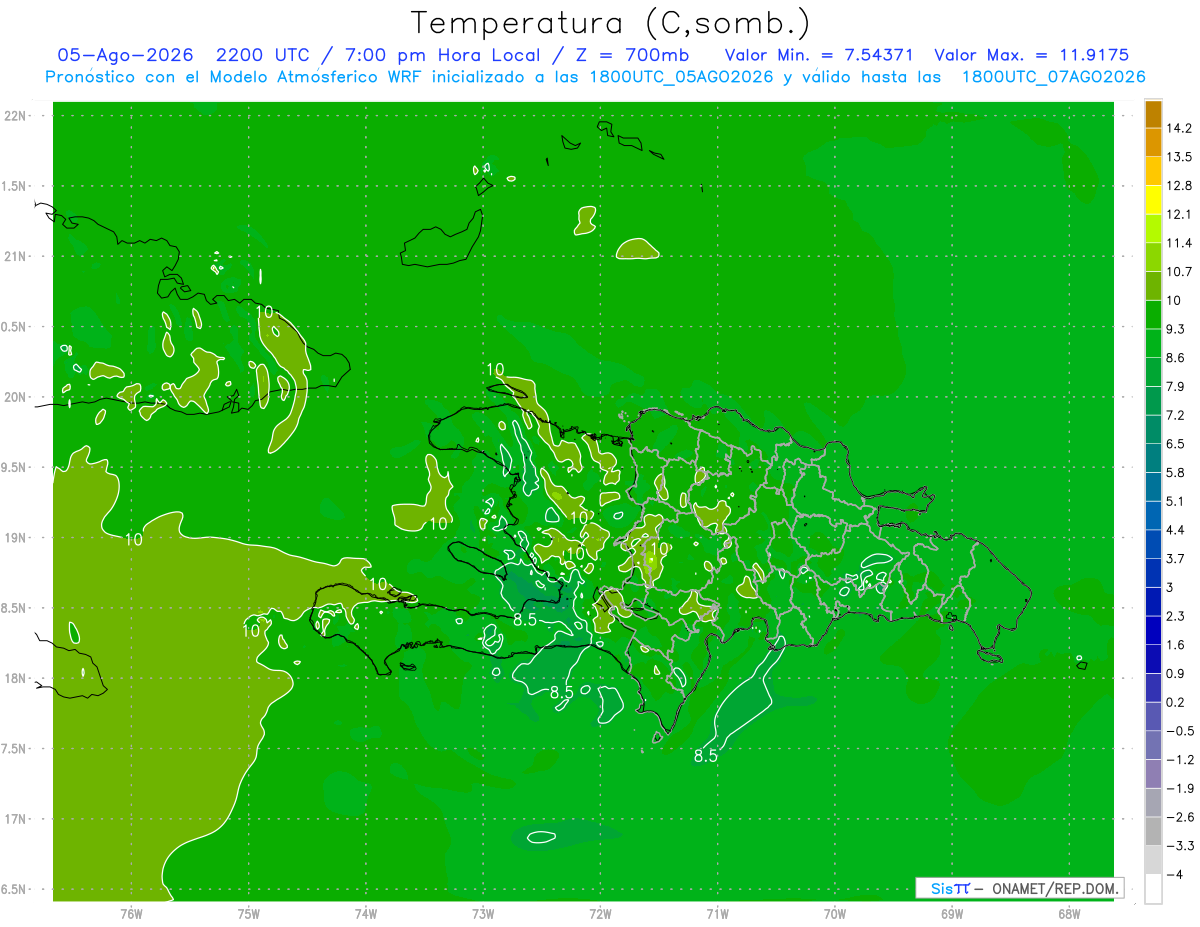Click the white legend swatch below -4
Screen dimensions: 1200x927
tap(1153, 889)
